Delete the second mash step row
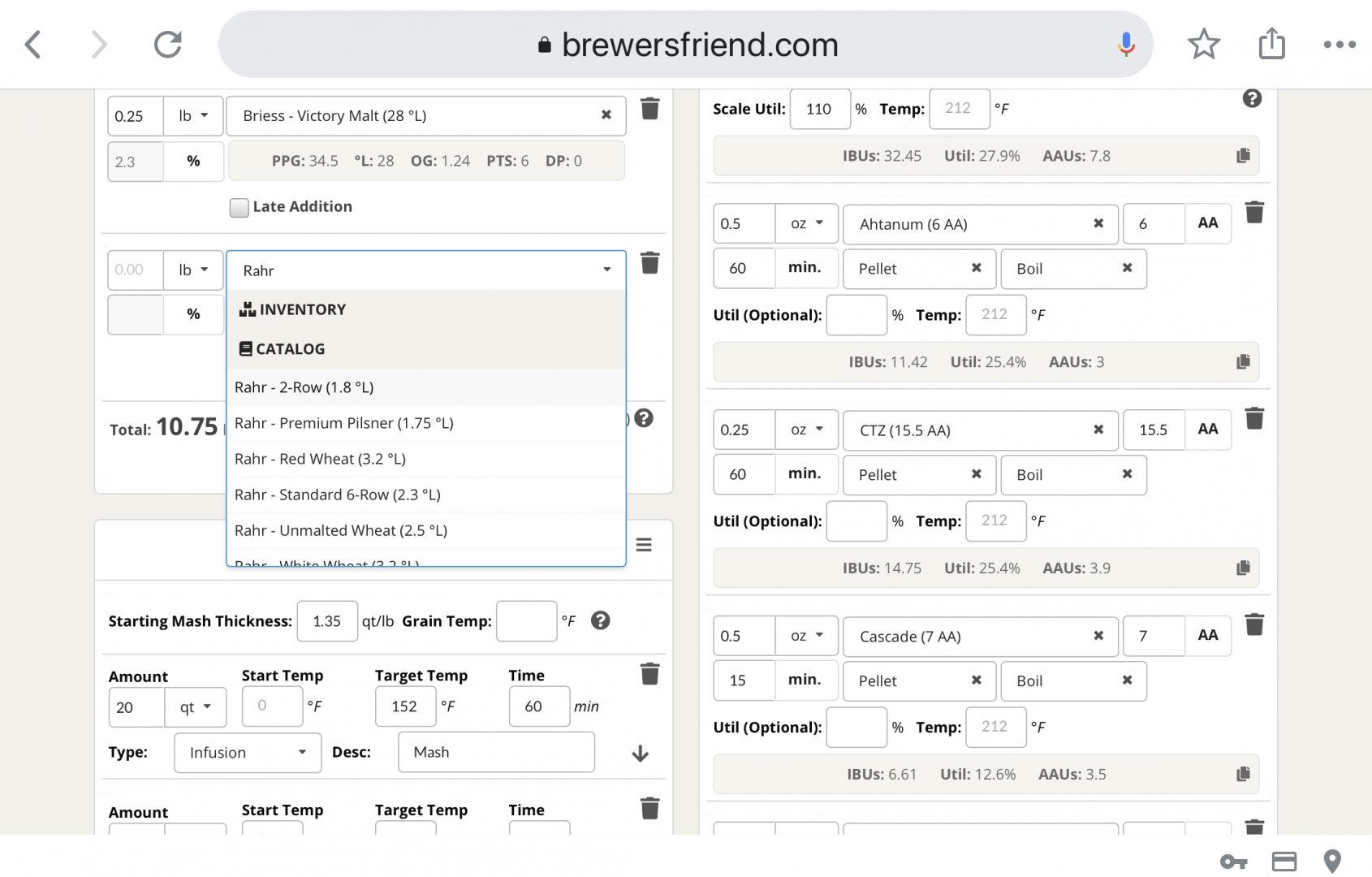This screenshot has height=877, width=1372. point(649,809)
